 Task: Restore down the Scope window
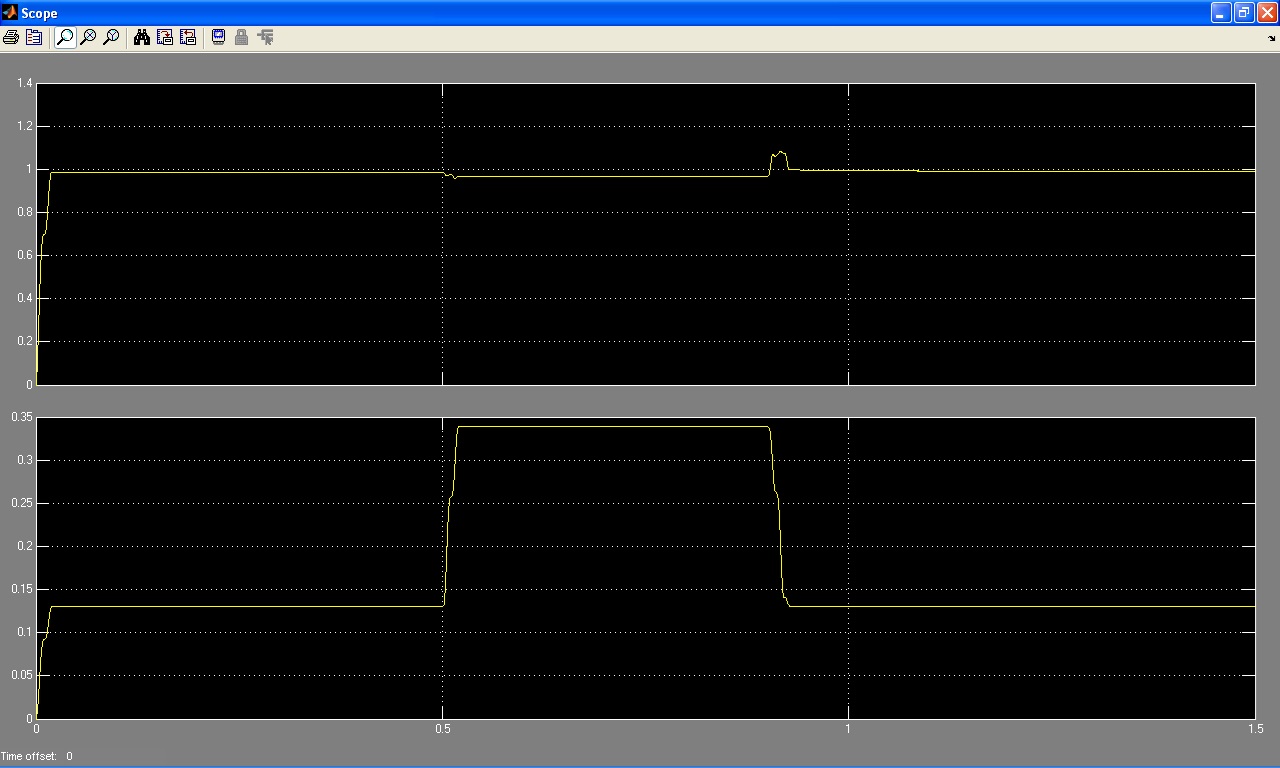tap(1244, 13)
